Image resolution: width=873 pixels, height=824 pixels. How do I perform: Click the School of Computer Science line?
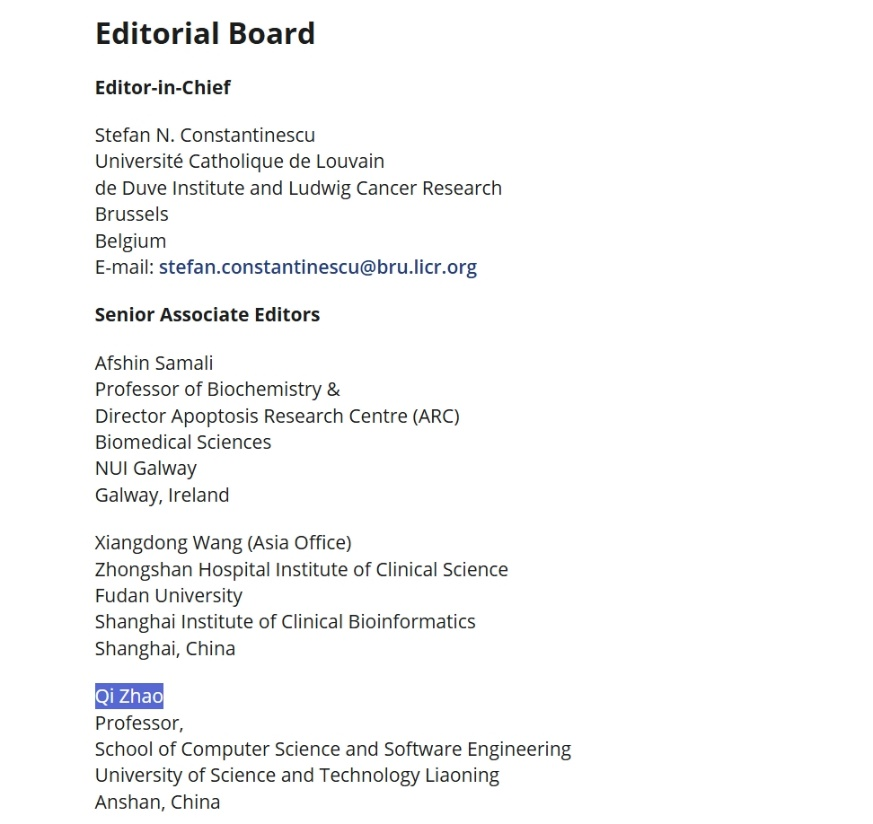click(333, 749)
